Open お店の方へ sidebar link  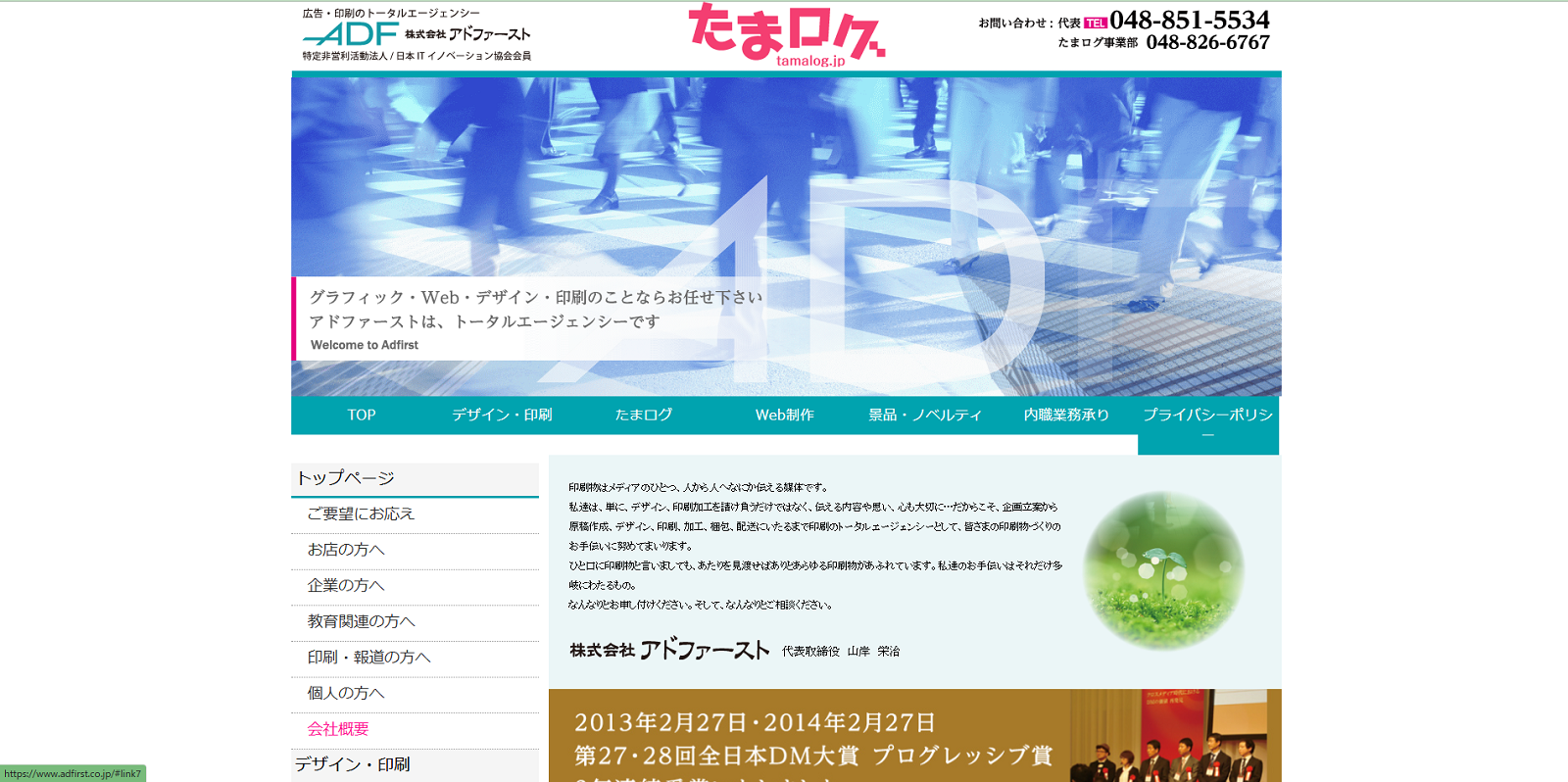coord(415,550)
